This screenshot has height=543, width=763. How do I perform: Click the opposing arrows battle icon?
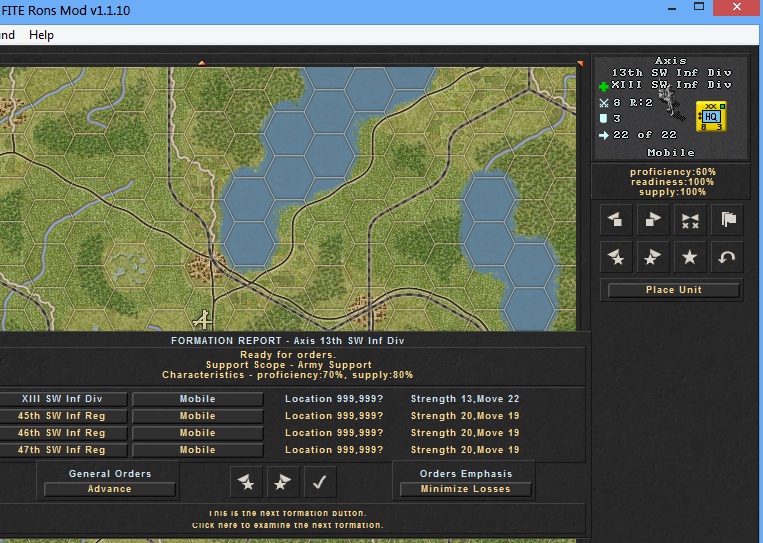[690, 219]
